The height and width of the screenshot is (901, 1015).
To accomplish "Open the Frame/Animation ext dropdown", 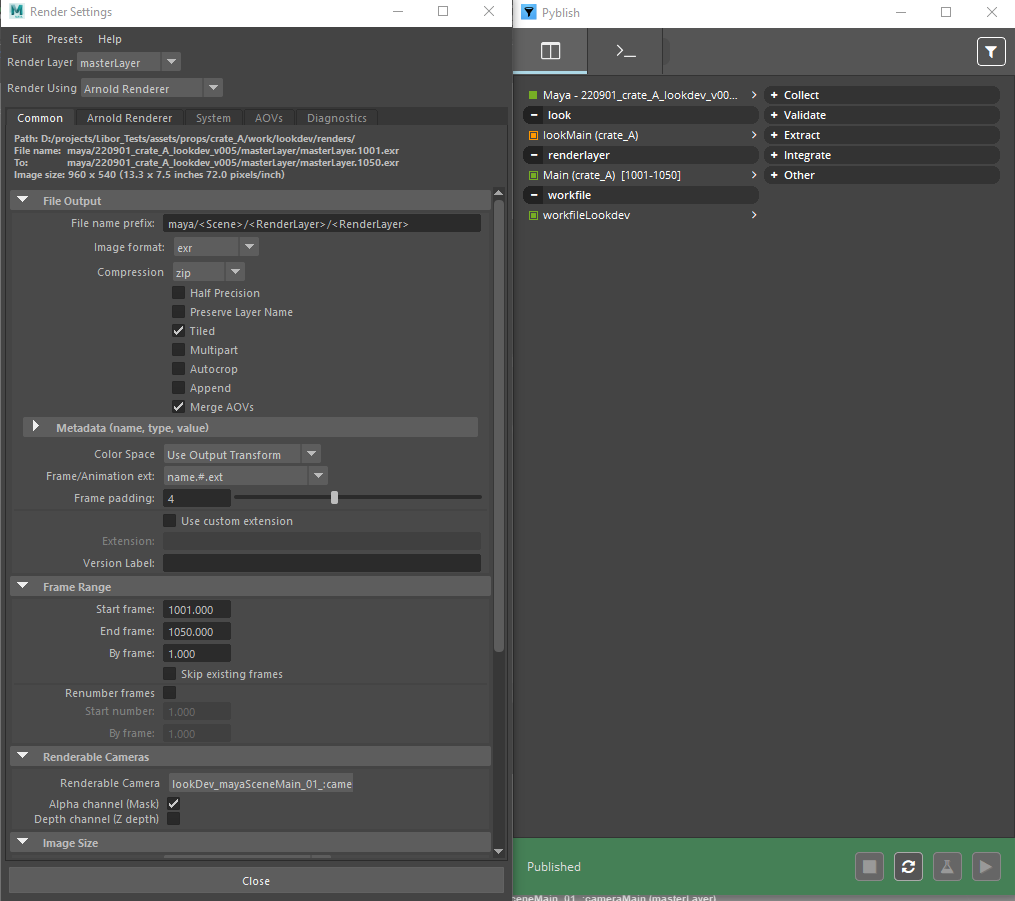I will (x=245, y=476).
